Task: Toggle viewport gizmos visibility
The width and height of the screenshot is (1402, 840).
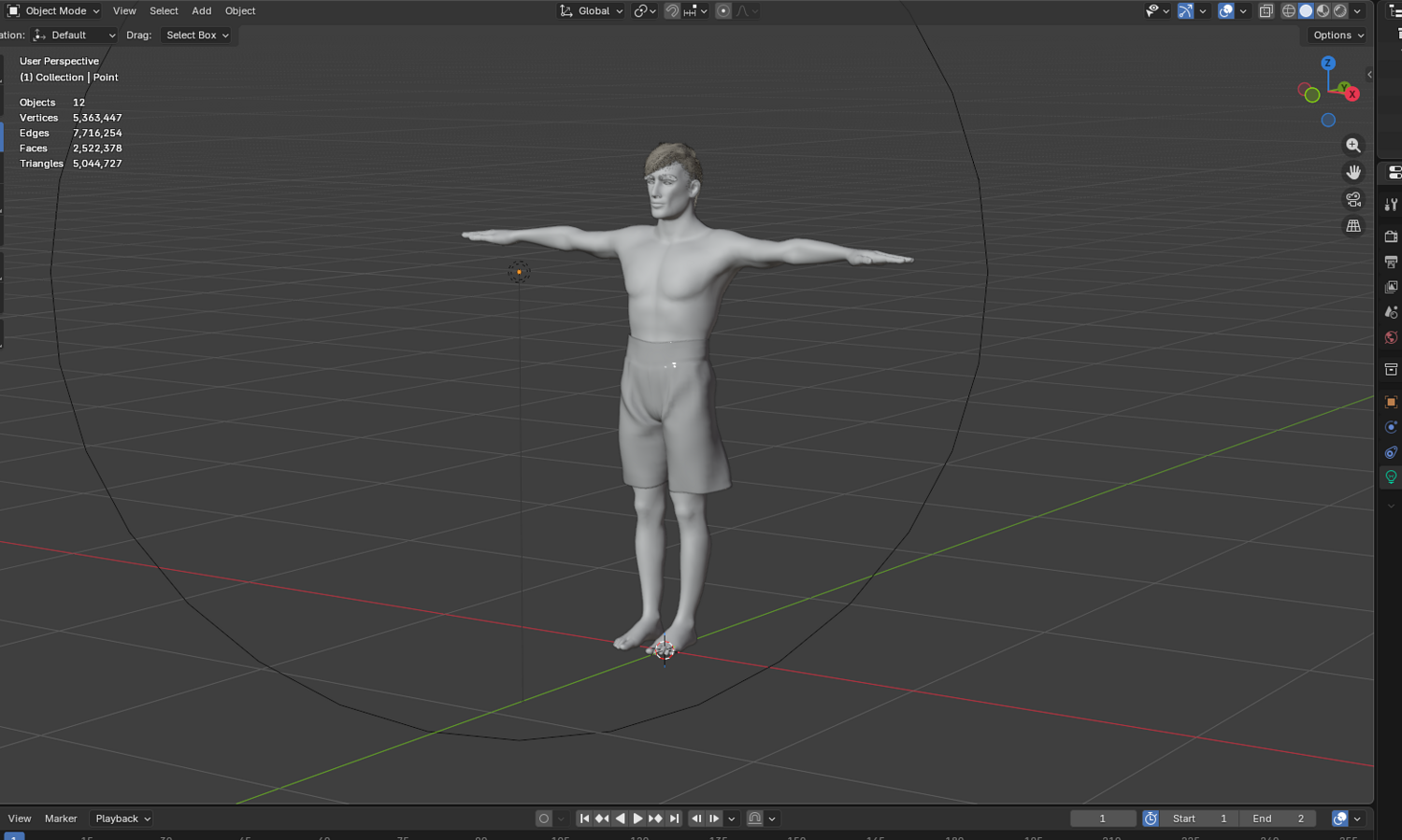Action: (x=1185, y=11)
